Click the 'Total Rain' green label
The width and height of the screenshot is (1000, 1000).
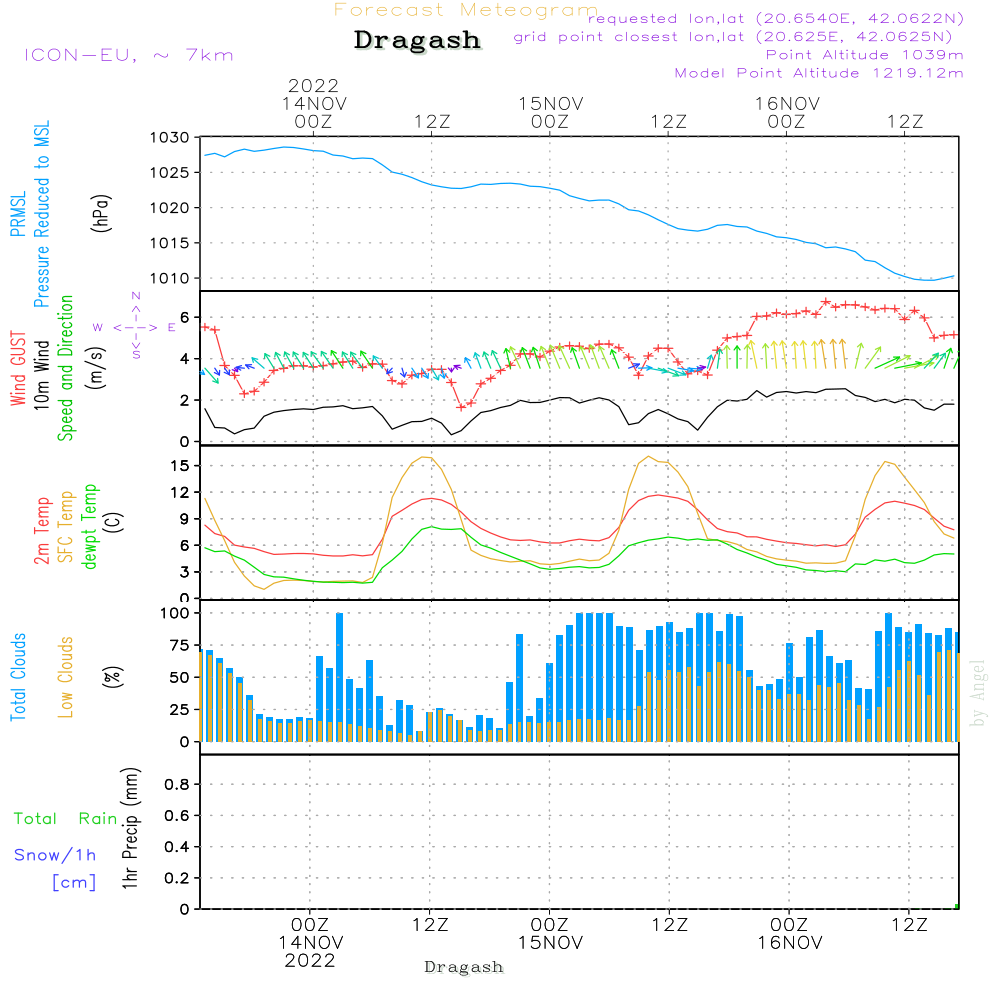point(65,819)
